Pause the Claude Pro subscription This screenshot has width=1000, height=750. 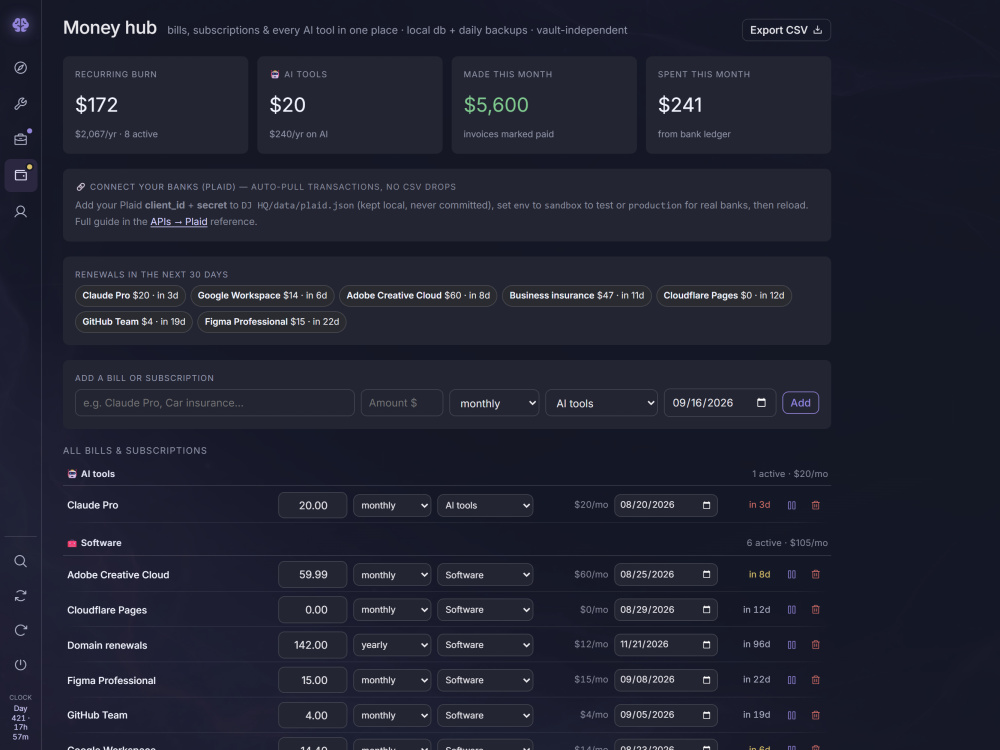[791, 505]
